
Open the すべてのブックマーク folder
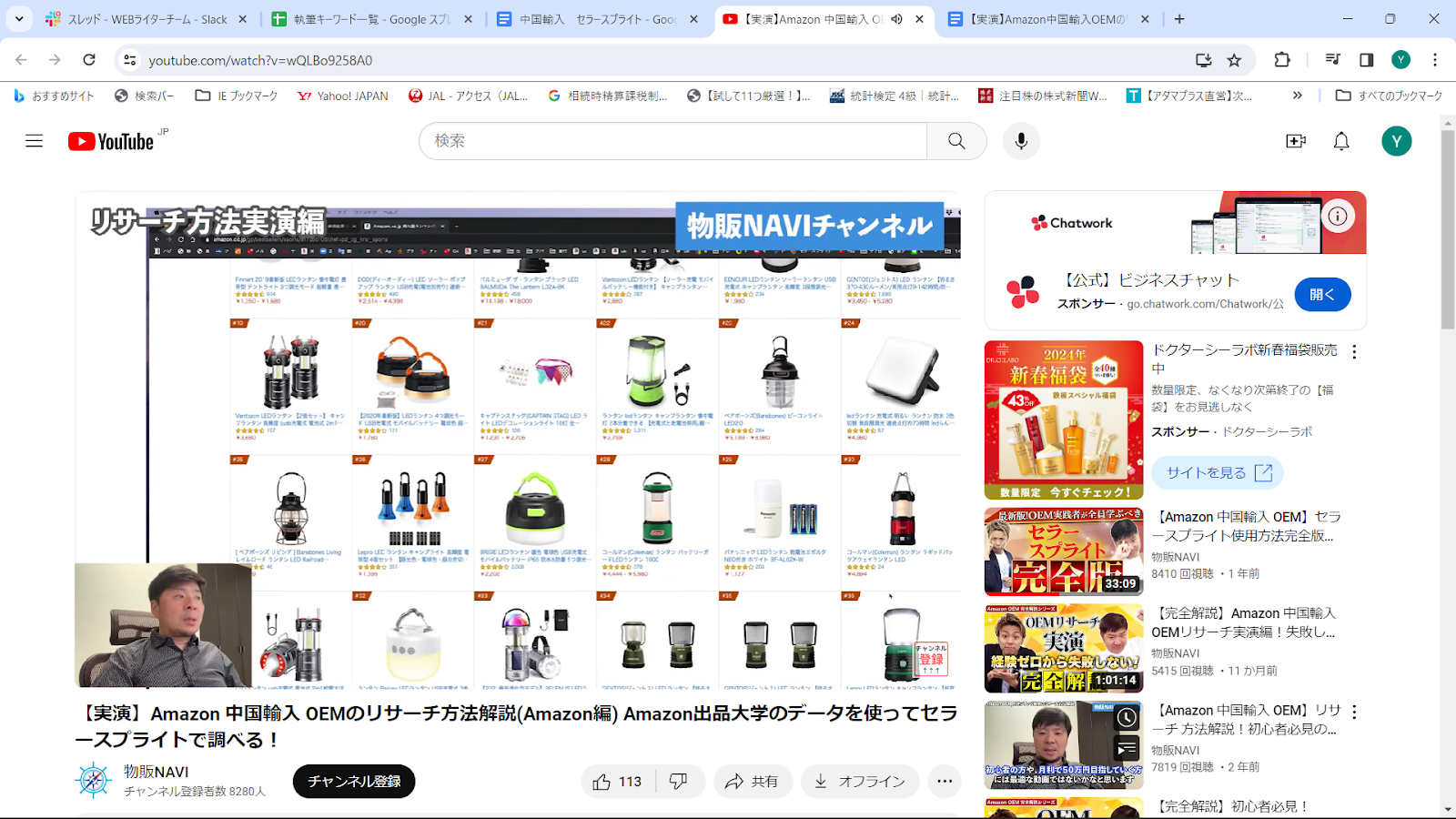(x=1389, y=96)
